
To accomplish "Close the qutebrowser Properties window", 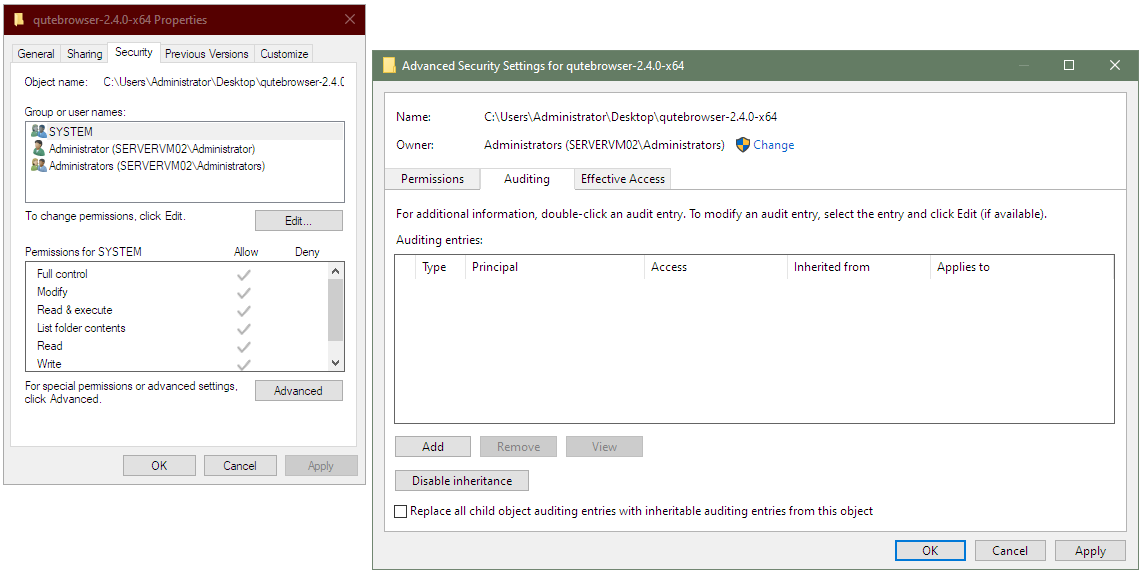I will pyautogui.click(x=350, y=20).
